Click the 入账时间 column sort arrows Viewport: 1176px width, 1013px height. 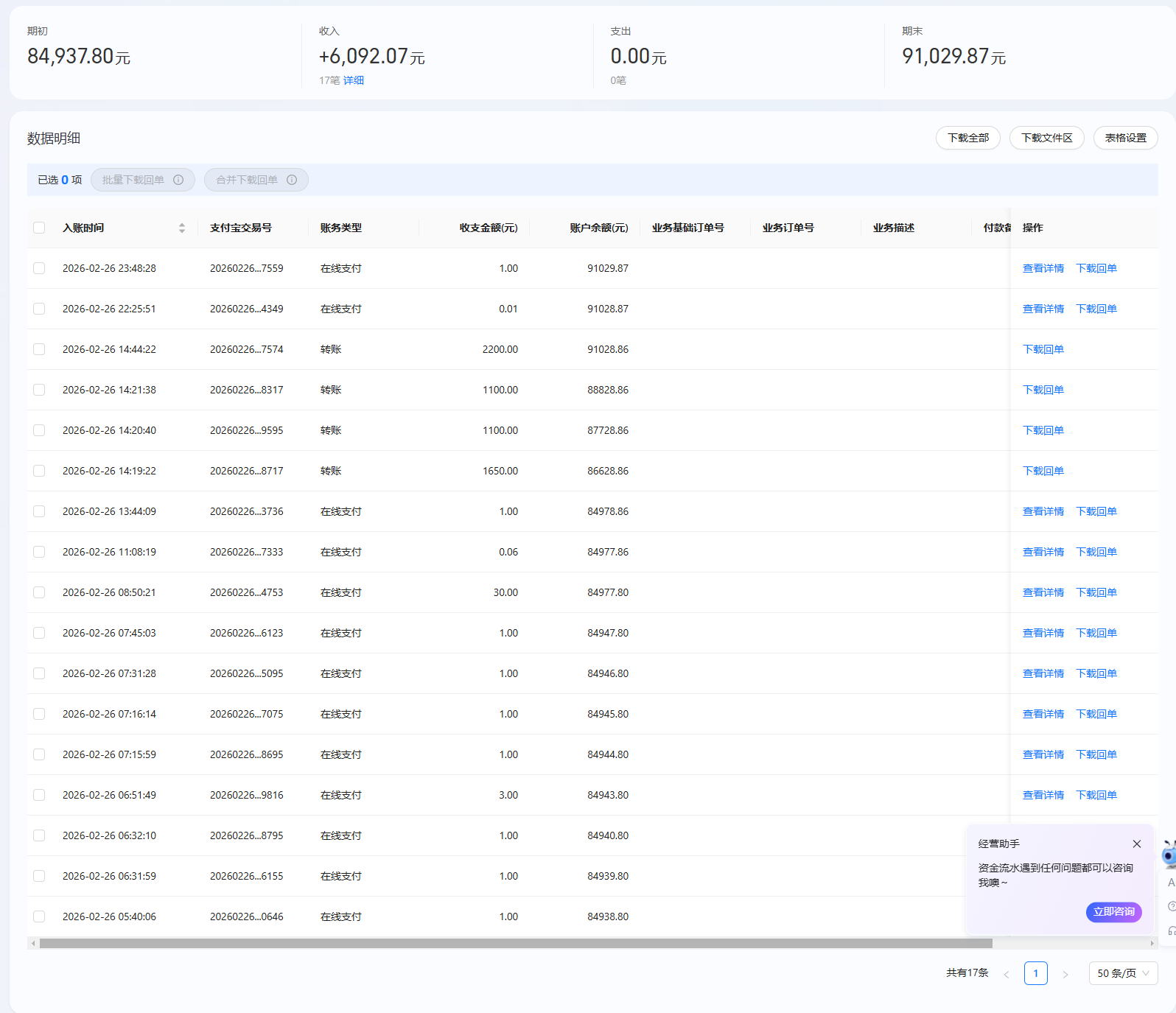click(x=182, y=228)
